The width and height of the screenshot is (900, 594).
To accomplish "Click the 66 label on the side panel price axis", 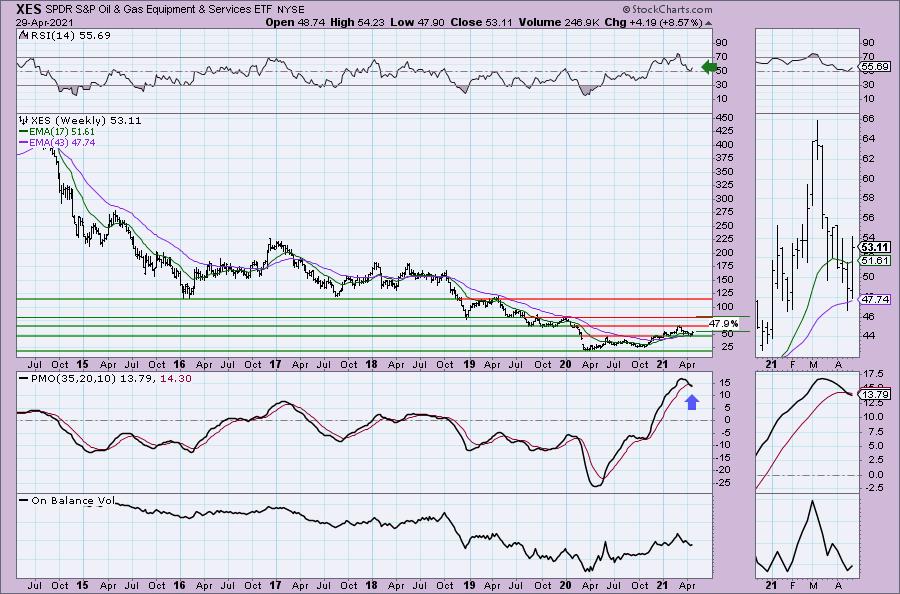I will [868, 118].
